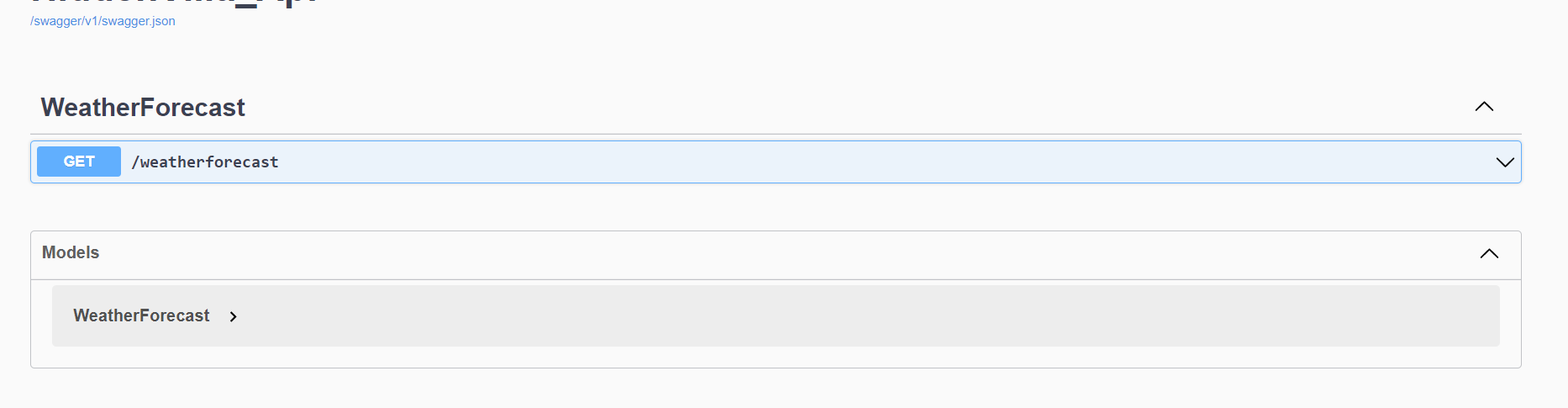Click blank area of the Models header bar

(x=756, y=254)
